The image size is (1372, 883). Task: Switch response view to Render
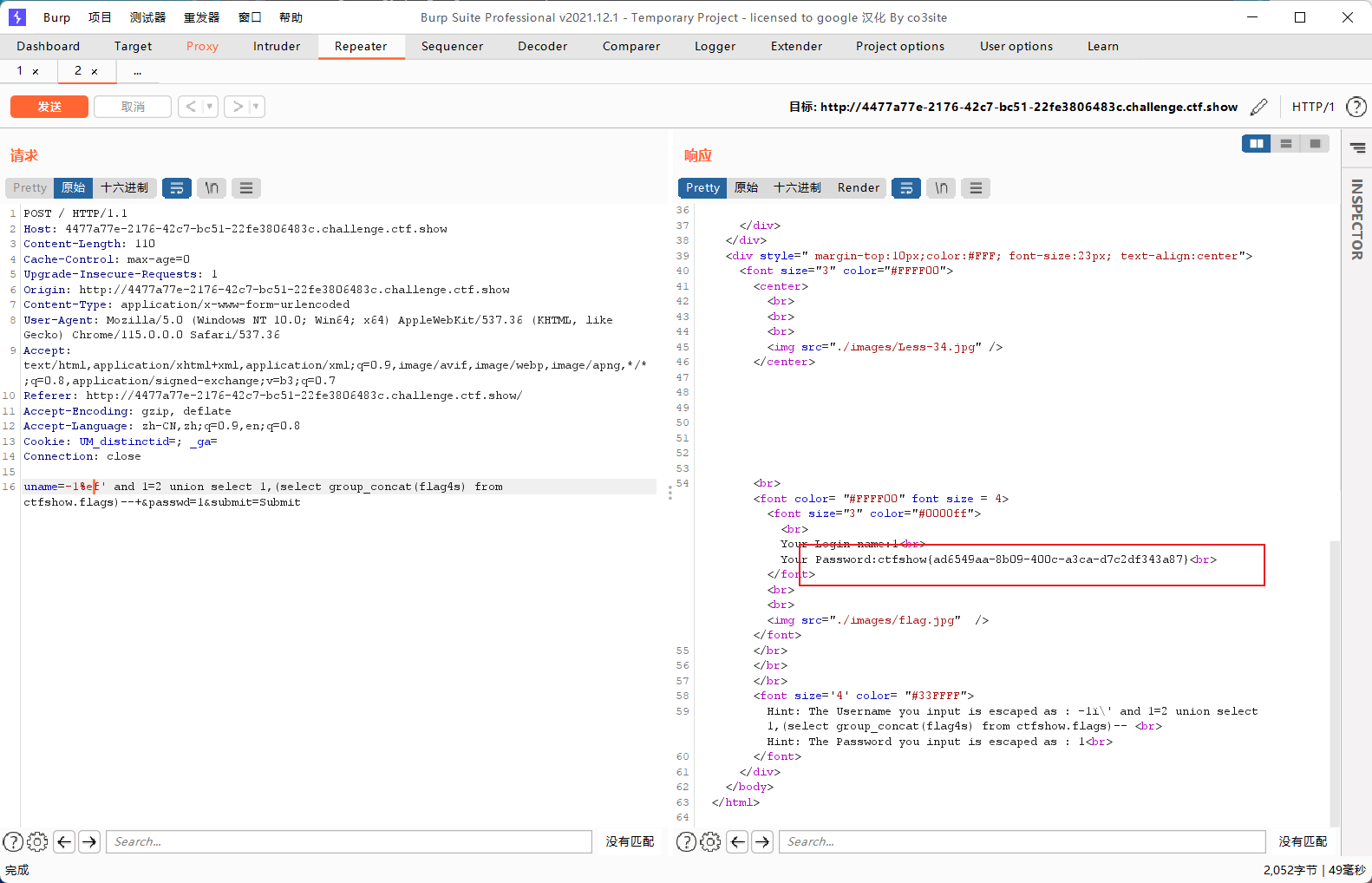click(x=859, y=187)
